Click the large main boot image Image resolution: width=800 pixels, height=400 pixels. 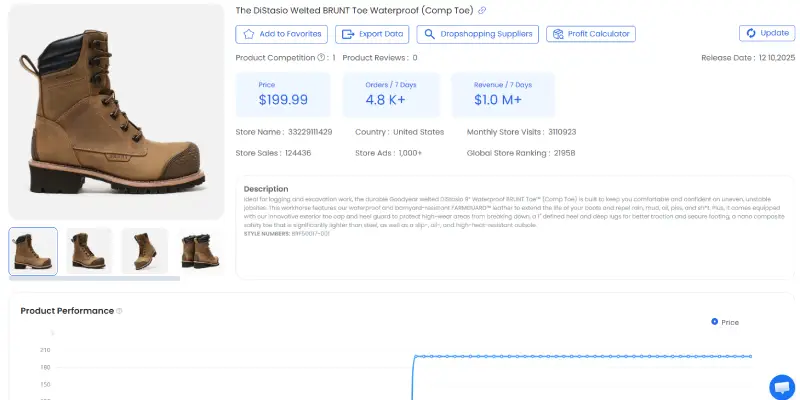[116, 112]
